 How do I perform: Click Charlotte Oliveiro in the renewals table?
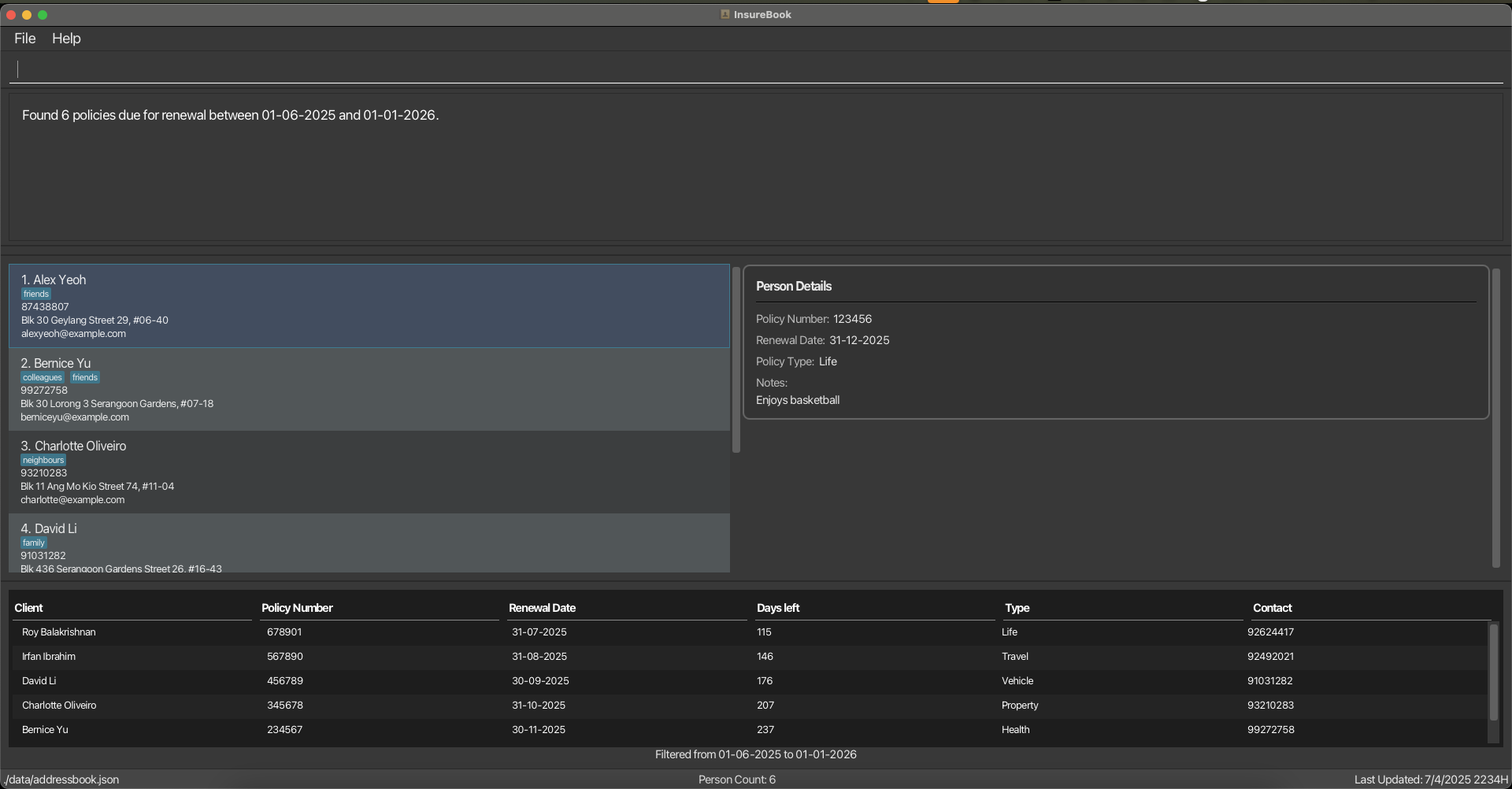pos(59,706)
